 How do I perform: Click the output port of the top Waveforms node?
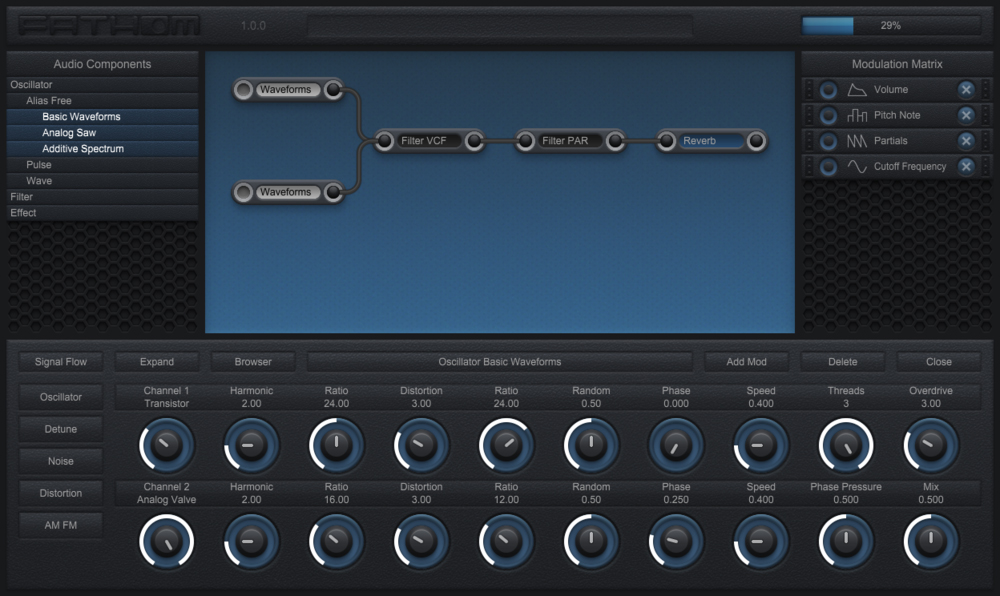[x=333, y=90]
